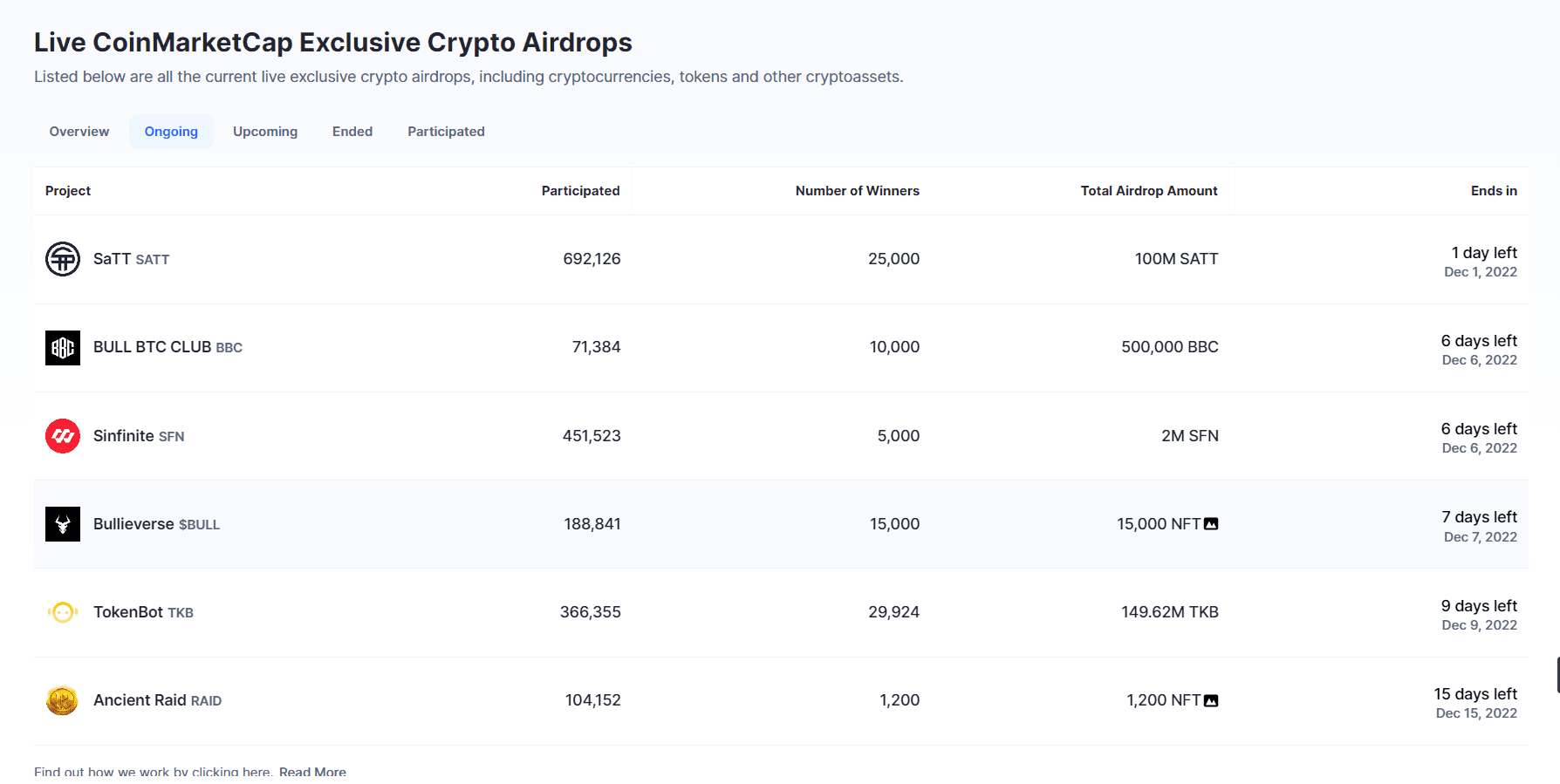Click NFT image icon in Ancient Raid row
1560x784 pixels.
[1211, 700]
